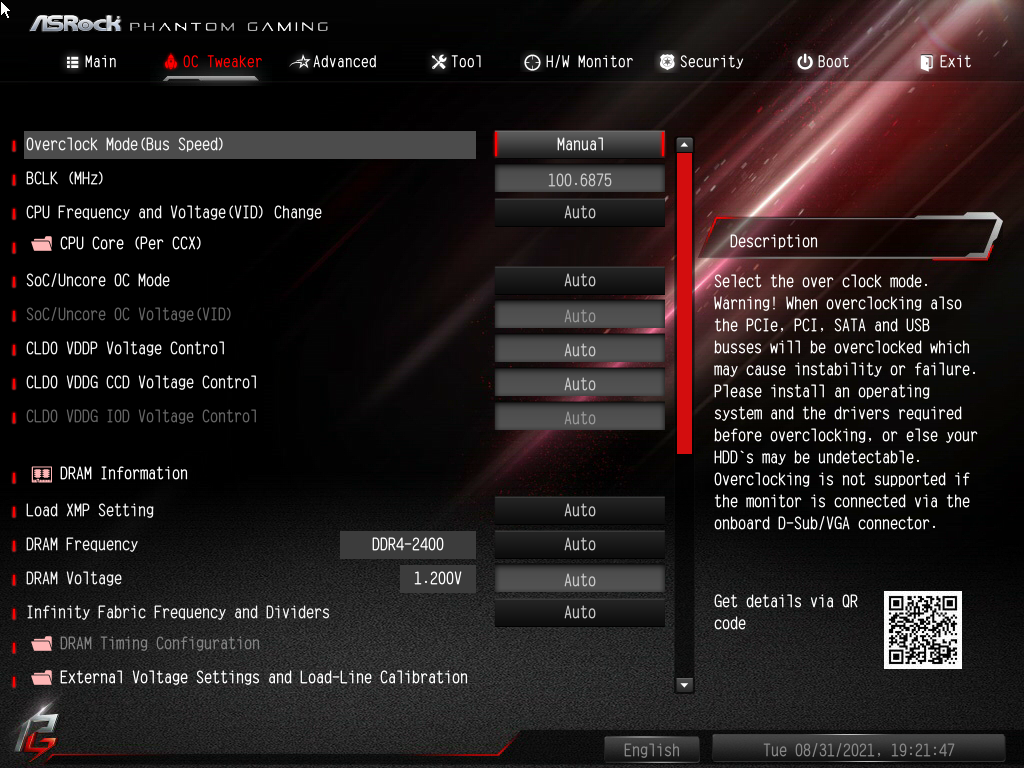Open External Voltage Settings and Load-Line Calibration
1024x768 pixels.
pyautogui.click(x=264, y=677)
